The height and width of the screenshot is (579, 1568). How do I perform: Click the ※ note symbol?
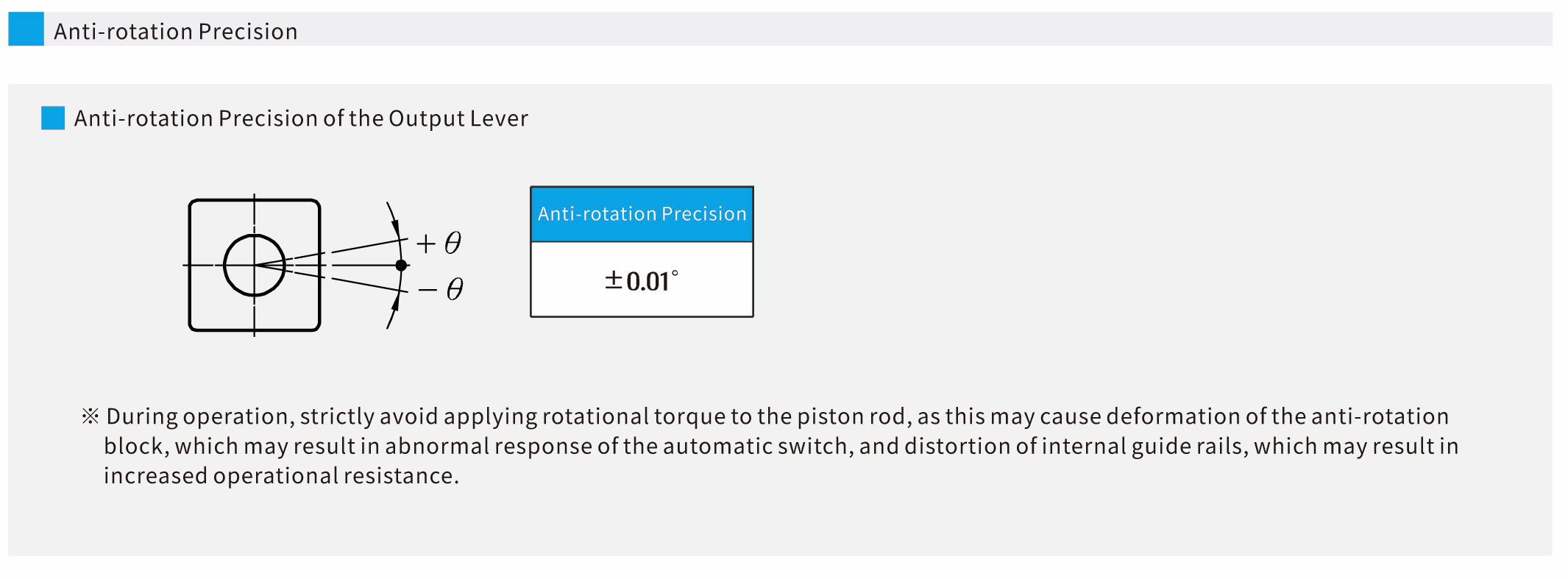click(90, 416)
